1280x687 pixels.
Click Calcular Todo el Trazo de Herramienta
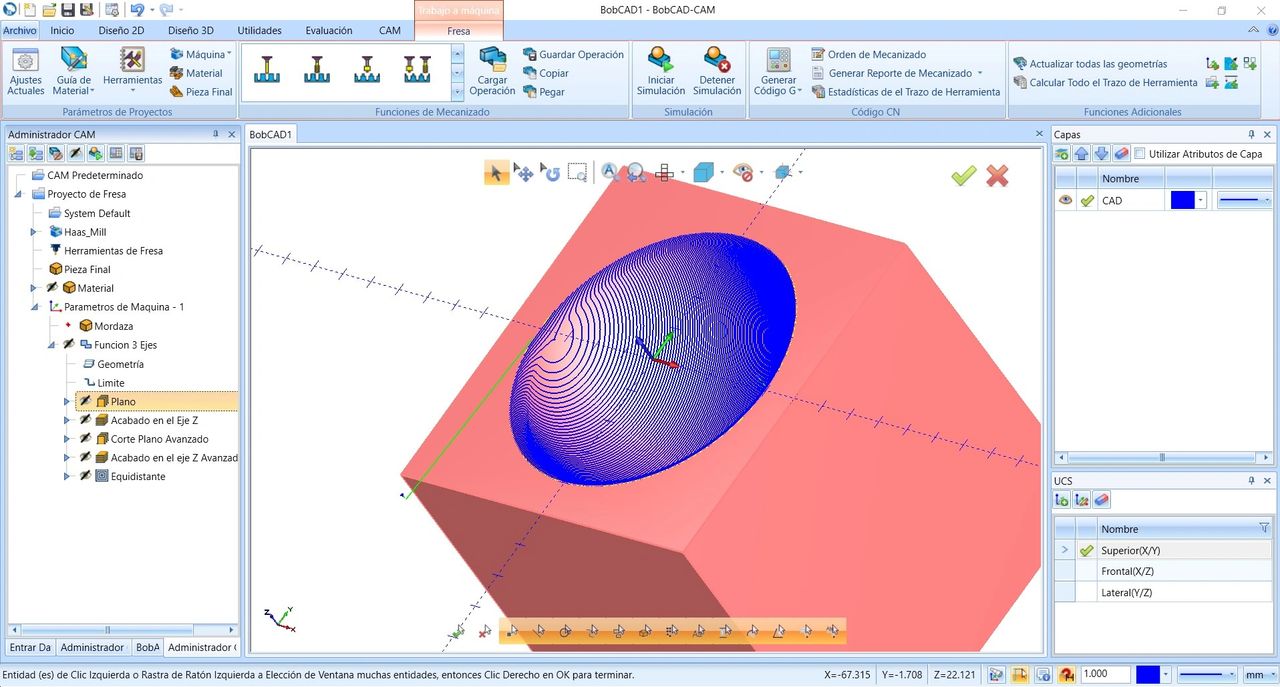coord(1104,83)
